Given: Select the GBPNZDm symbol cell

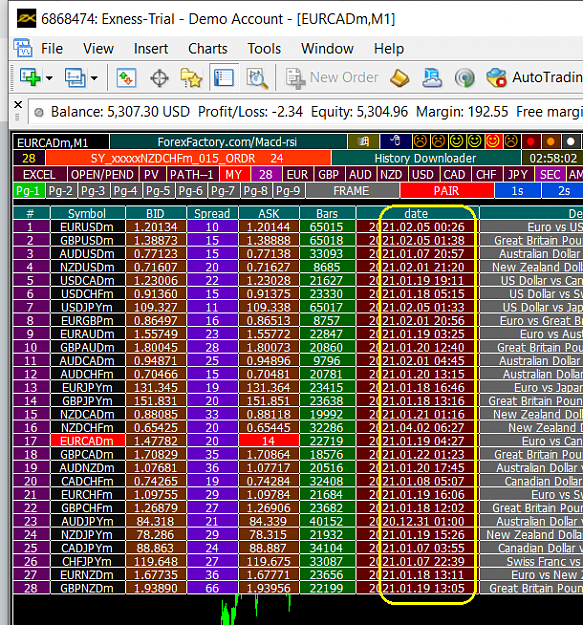Looking at the screenshot, I should (87, 588).
